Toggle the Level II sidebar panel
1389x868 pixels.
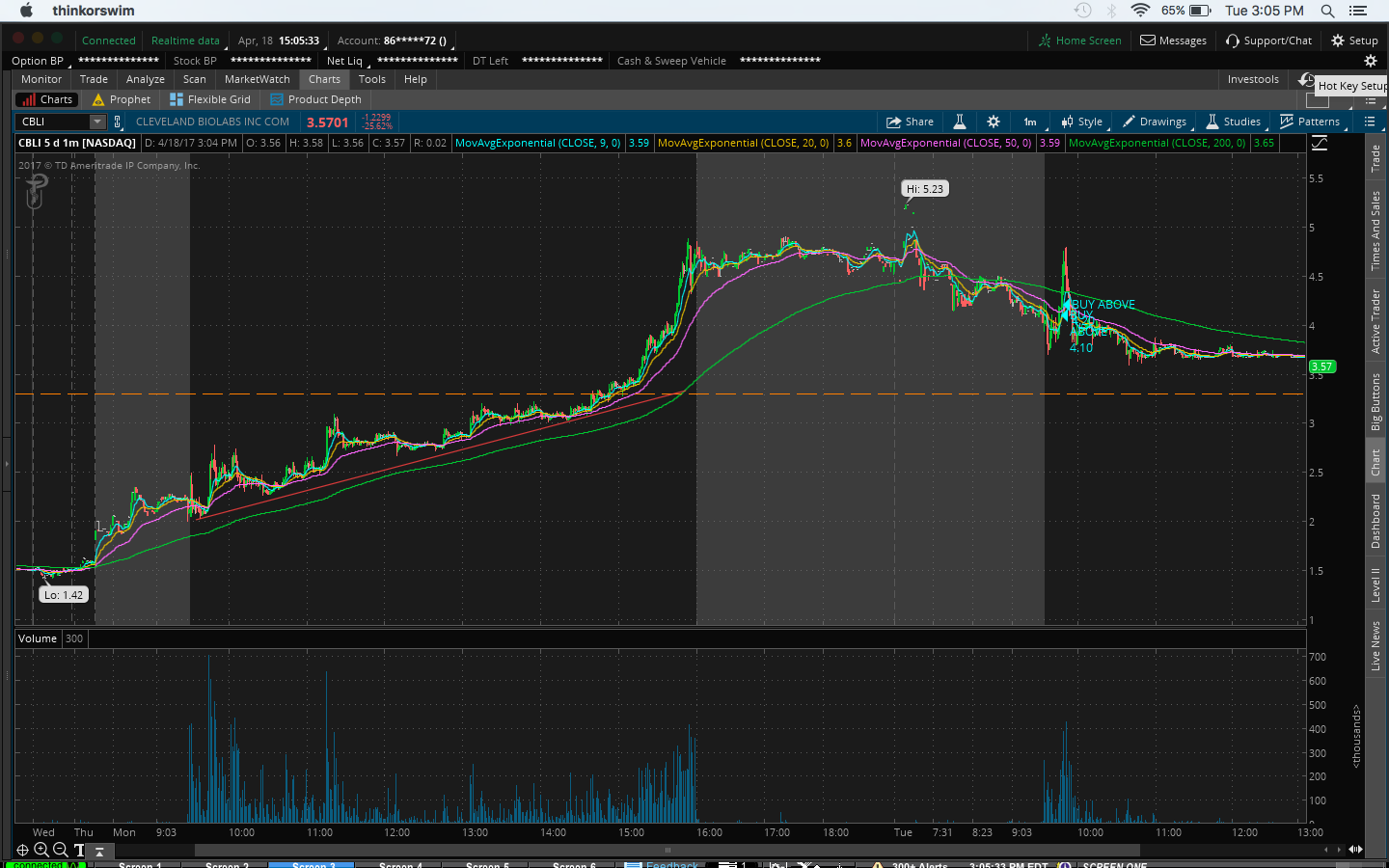[x=1375, y=584]
